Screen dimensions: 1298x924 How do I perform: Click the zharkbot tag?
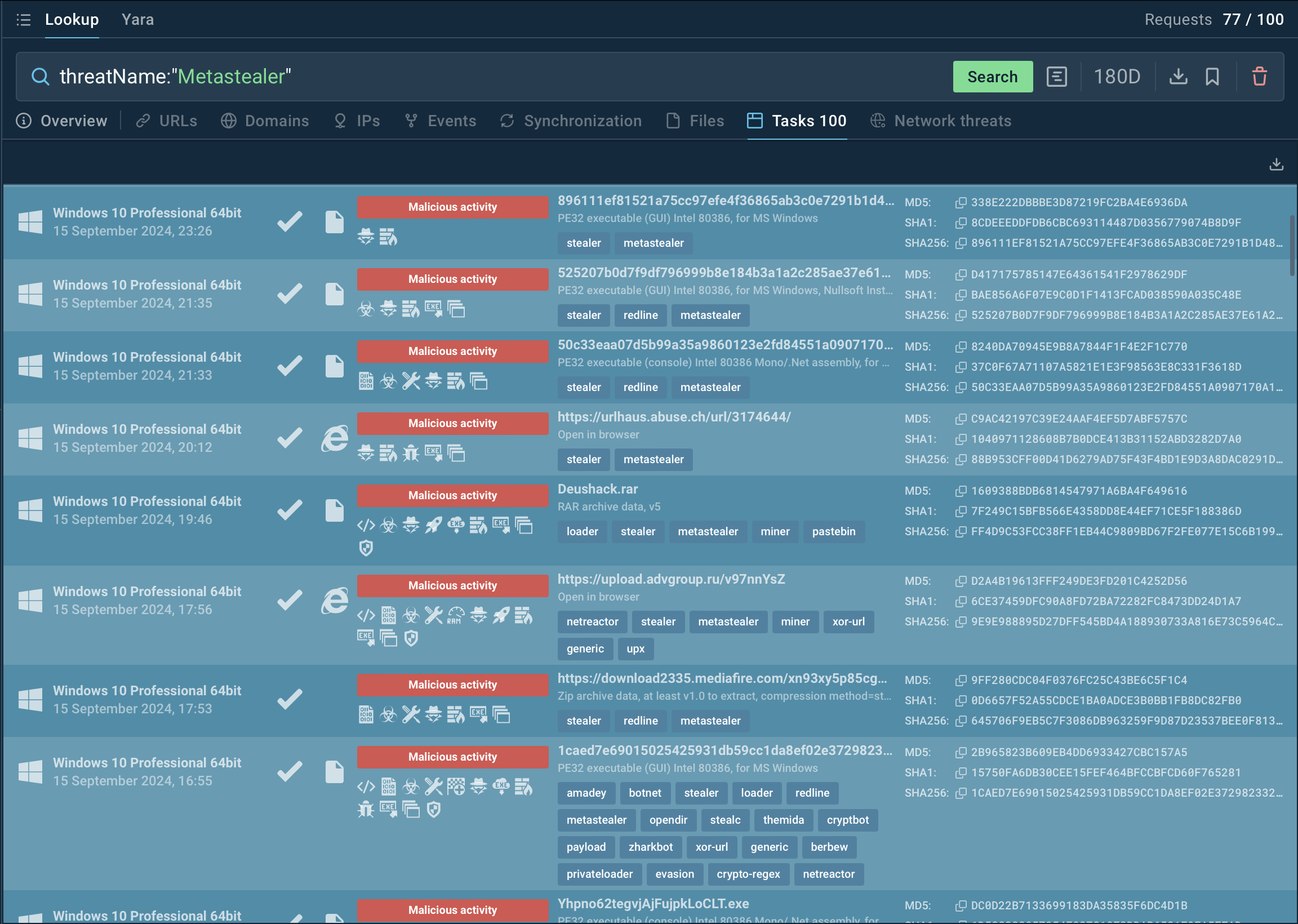click(650, 847)
